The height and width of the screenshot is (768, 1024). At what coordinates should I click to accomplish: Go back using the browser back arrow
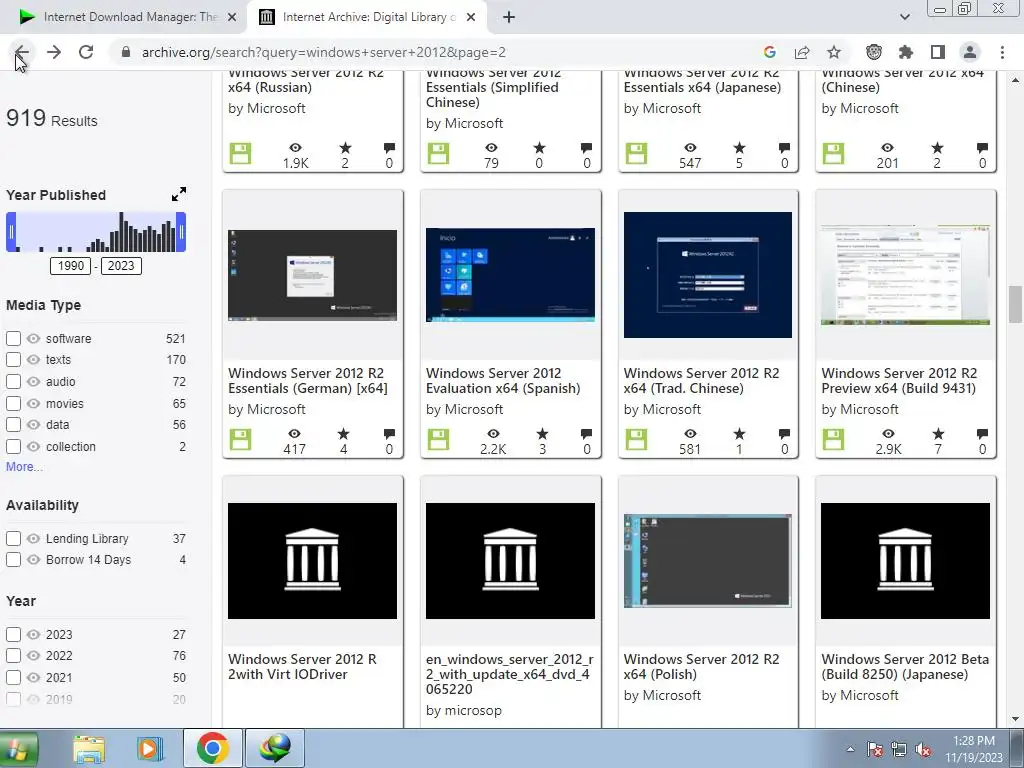click(x=22, y=52)
